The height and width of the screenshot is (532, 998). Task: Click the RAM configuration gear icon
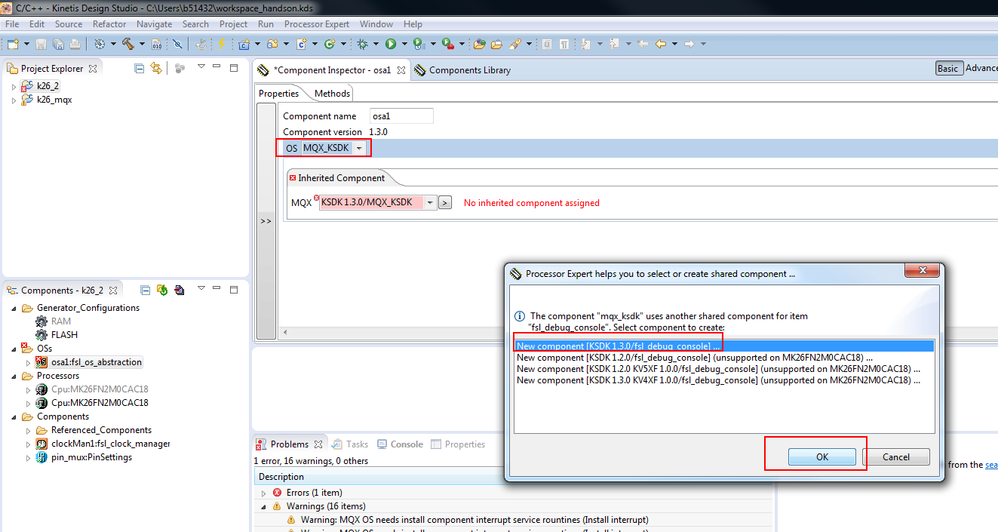pyautogui.click(x=41, y=321)
